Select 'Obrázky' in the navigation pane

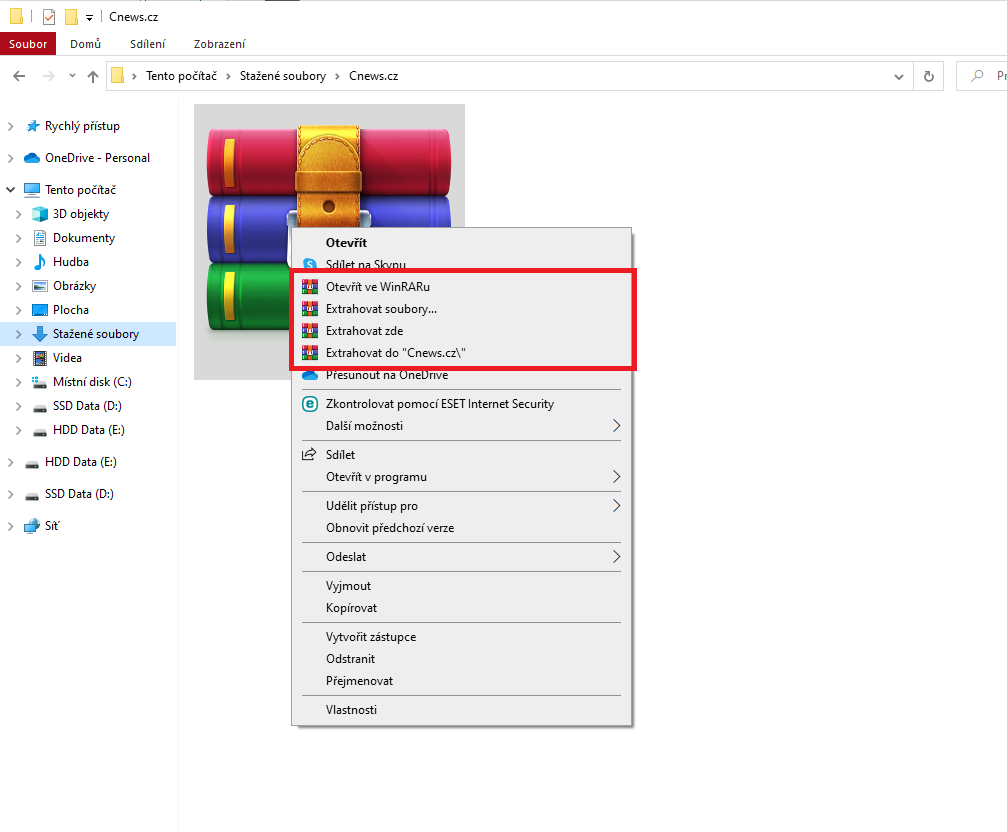coord(74,286)
